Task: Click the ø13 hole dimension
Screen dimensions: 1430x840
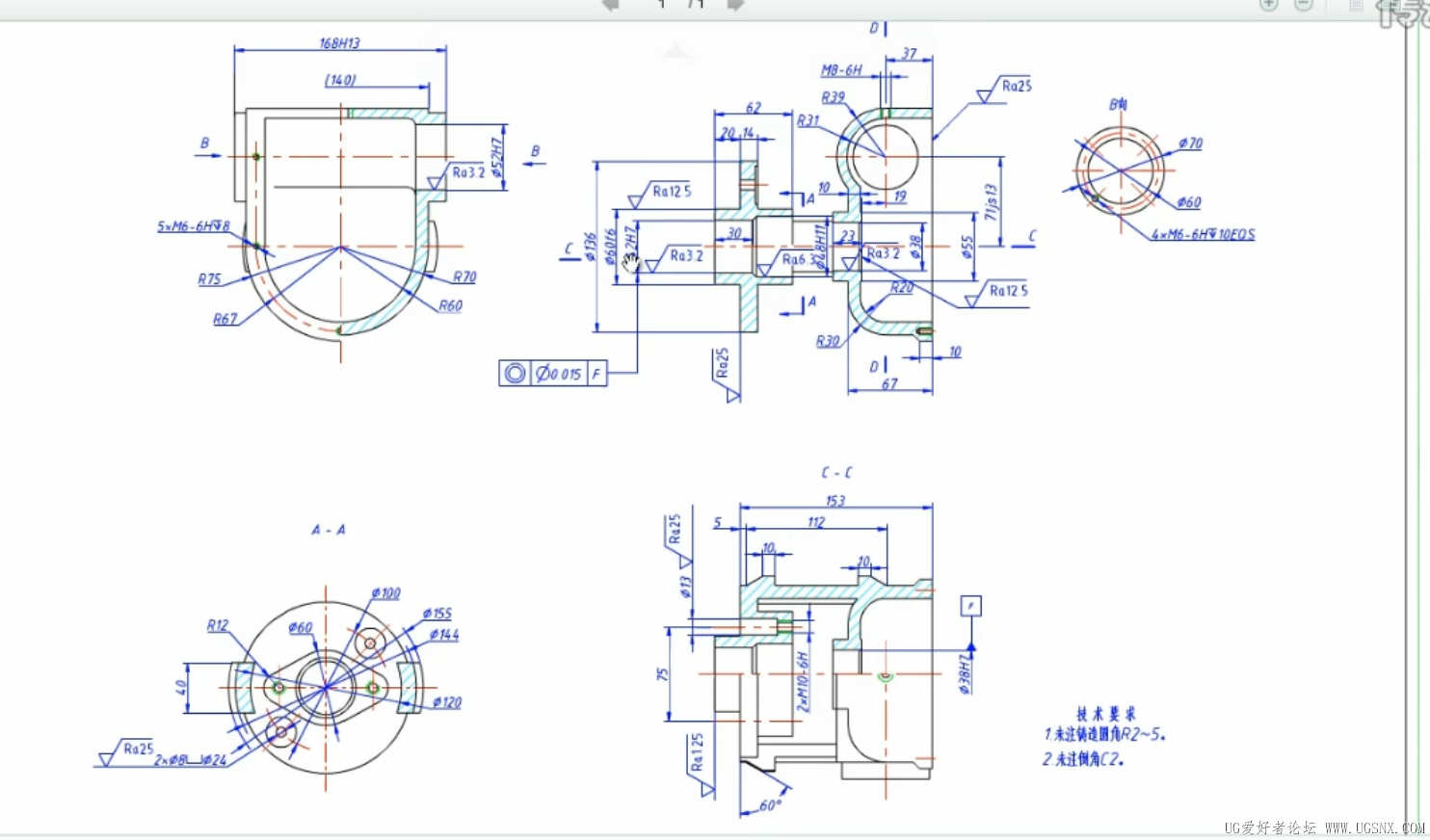Action: coord(685,587)
